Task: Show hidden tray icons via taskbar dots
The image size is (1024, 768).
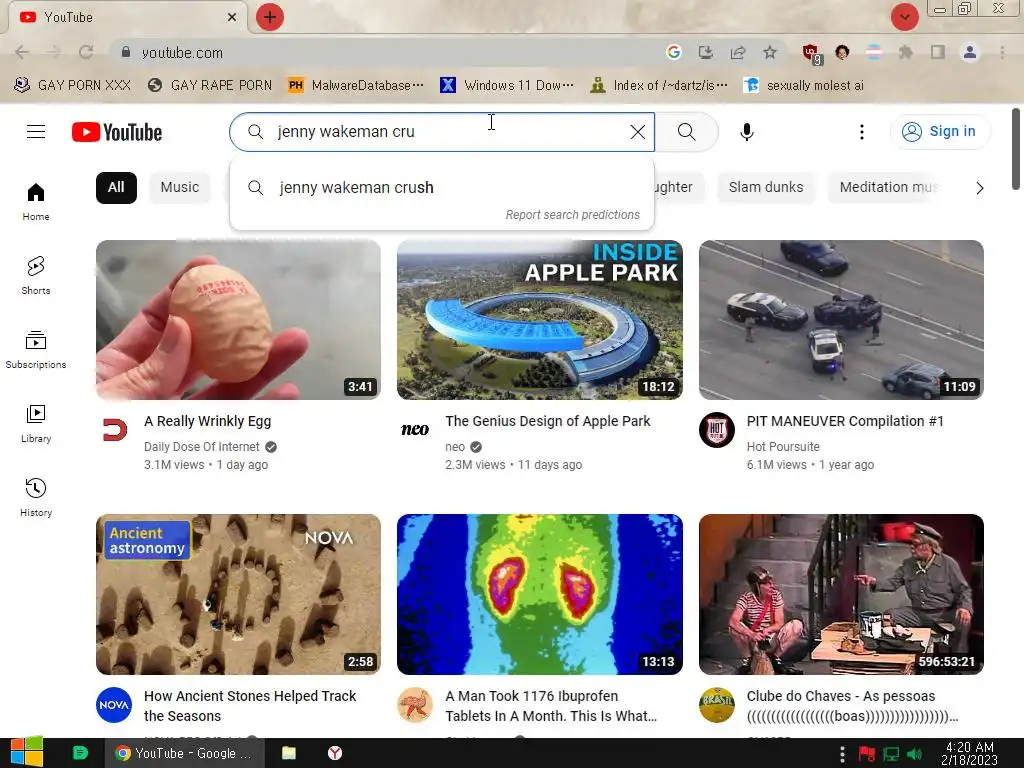Action: pos(842,753)
